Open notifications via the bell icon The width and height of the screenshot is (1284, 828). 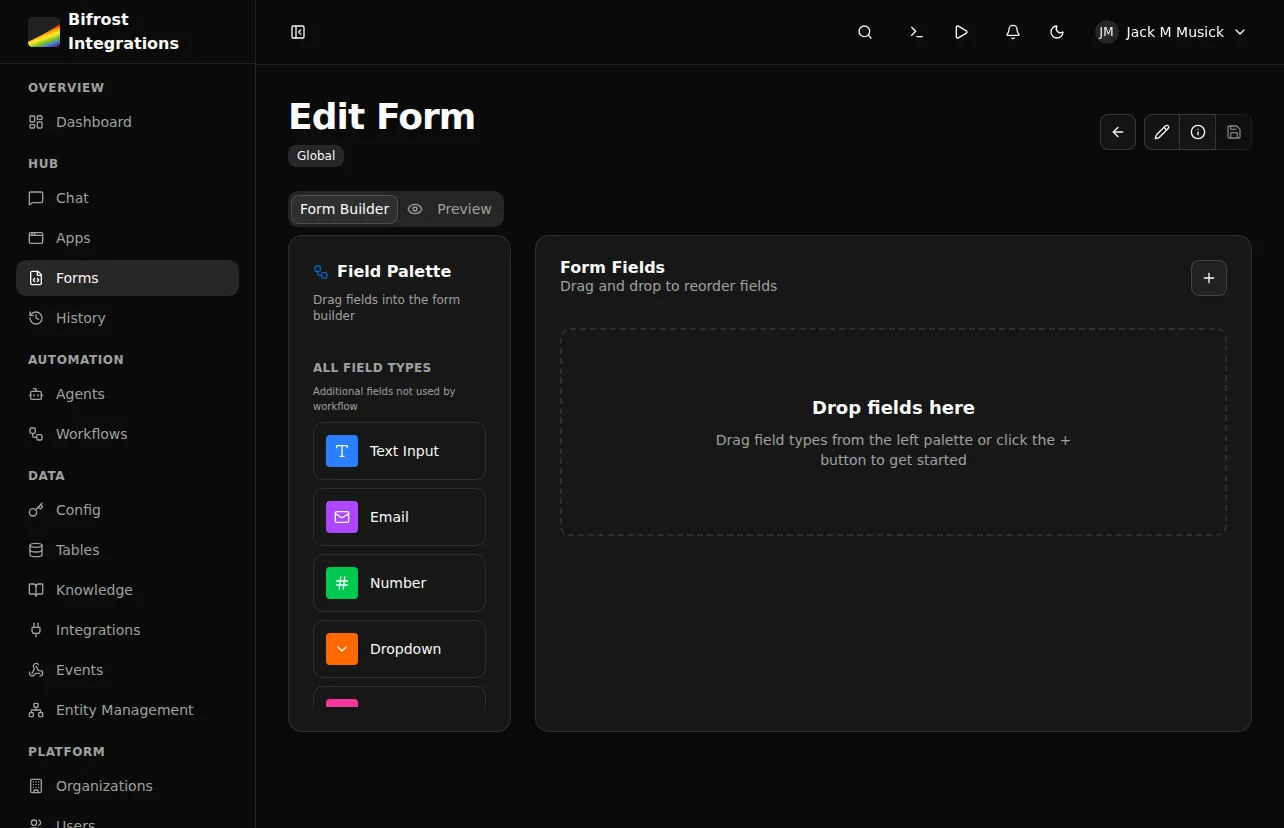coord(1012,31)
